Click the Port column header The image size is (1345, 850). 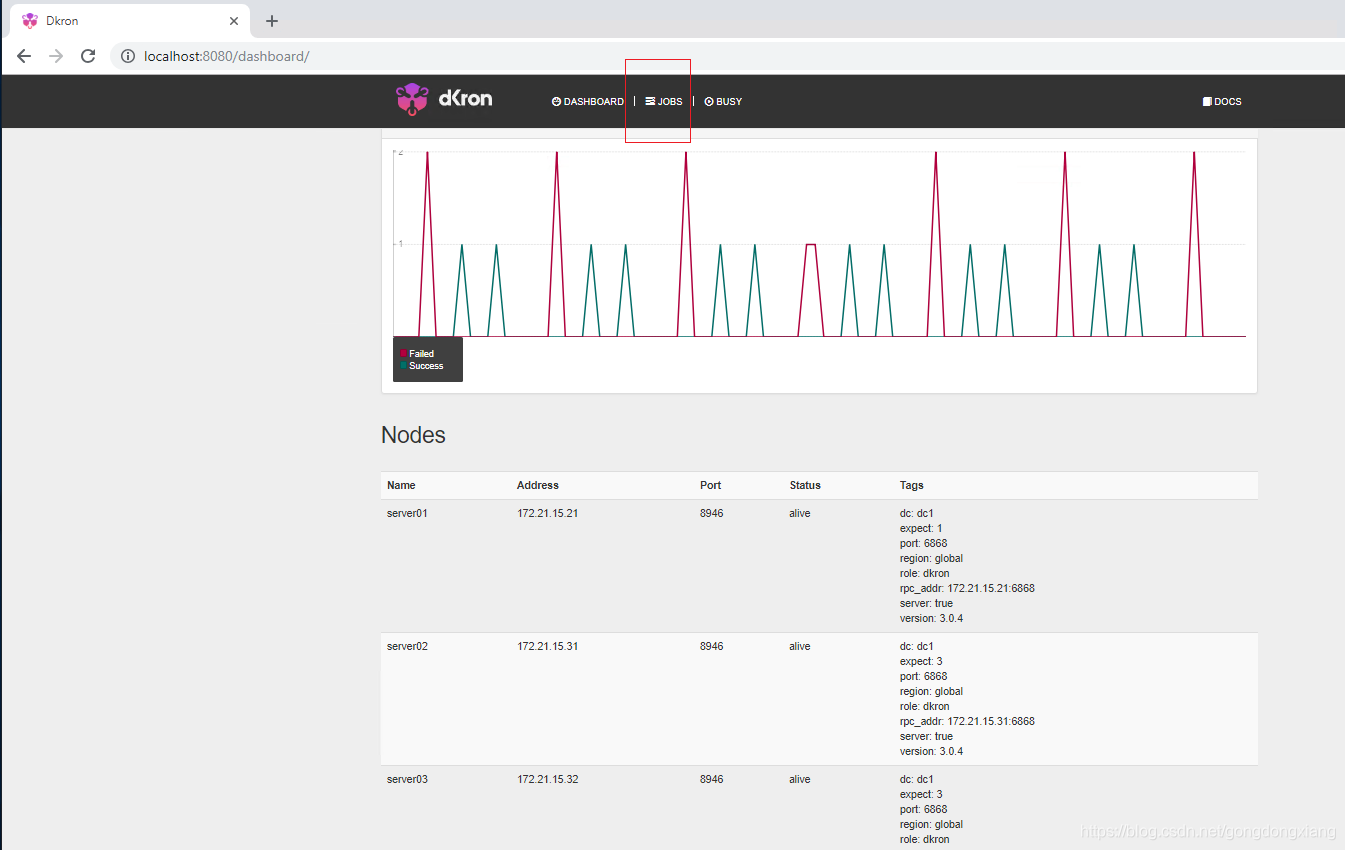tap(710, 485)
